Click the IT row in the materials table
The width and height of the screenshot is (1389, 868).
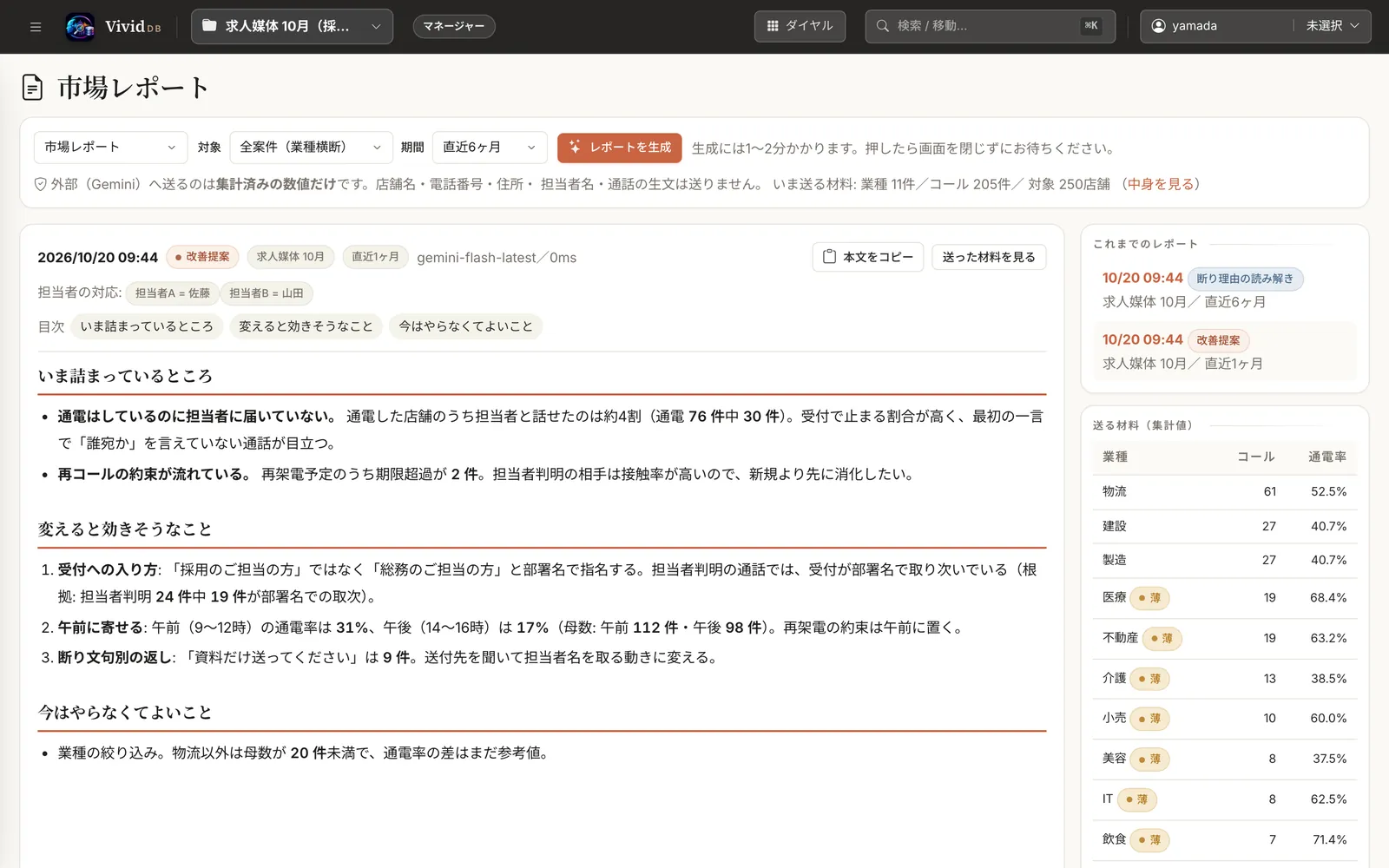1224,799
